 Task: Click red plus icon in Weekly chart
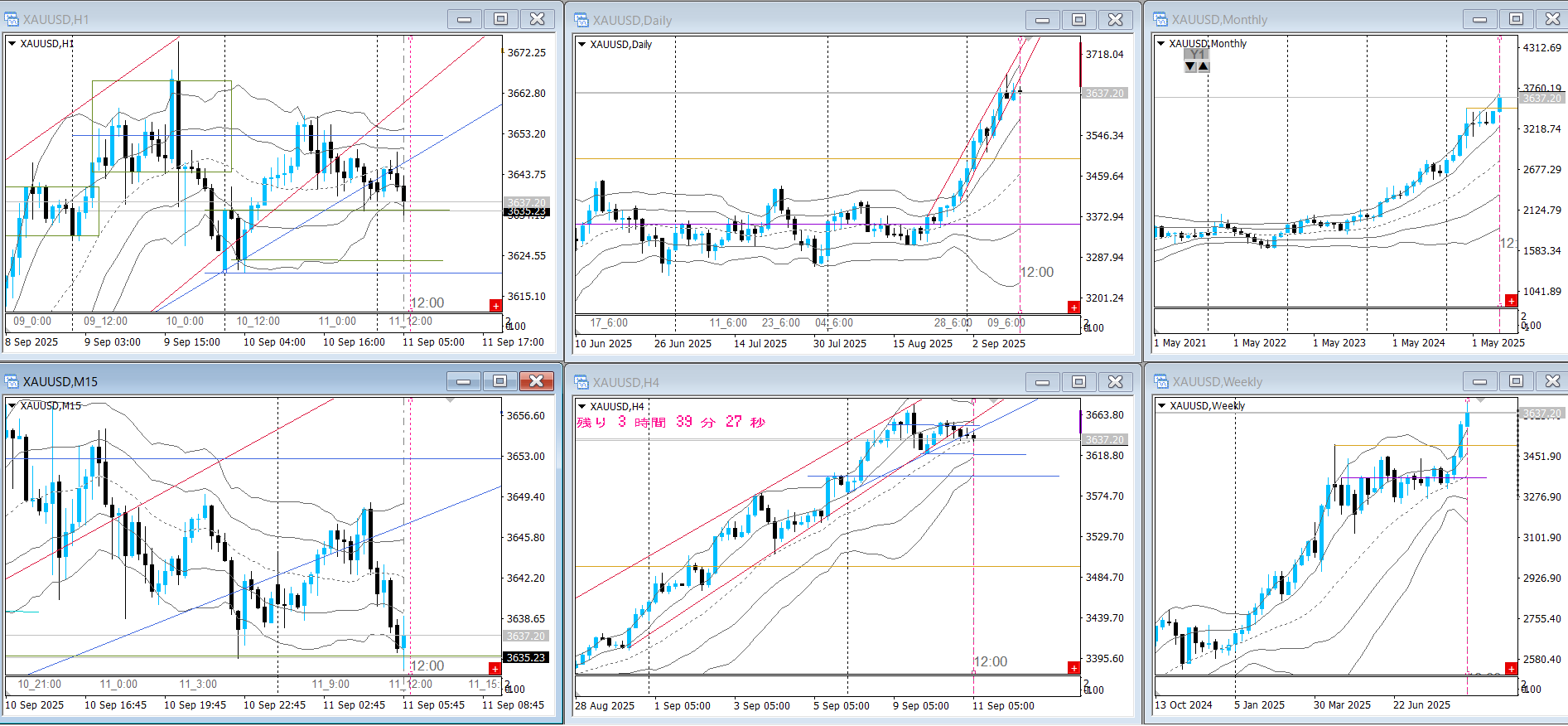[x=1511, y=669]
